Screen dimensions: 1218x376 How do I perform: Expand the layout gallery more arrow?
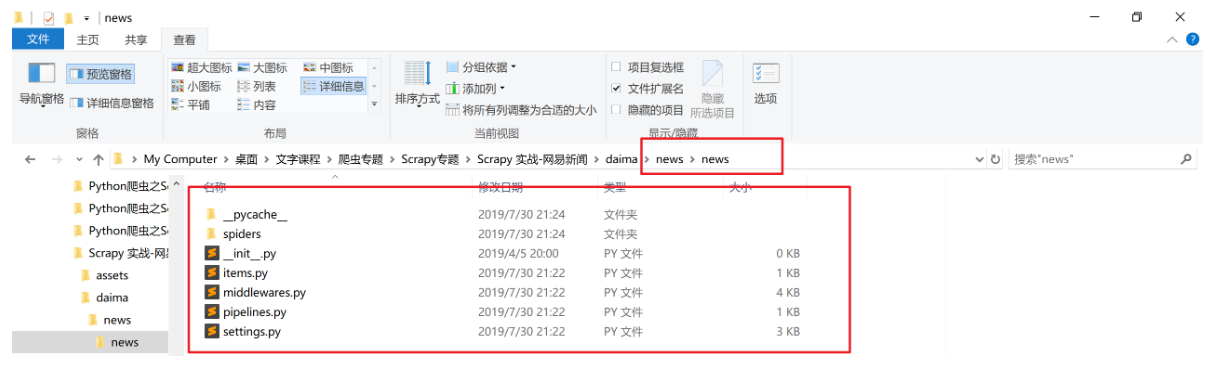click(375, 104)
